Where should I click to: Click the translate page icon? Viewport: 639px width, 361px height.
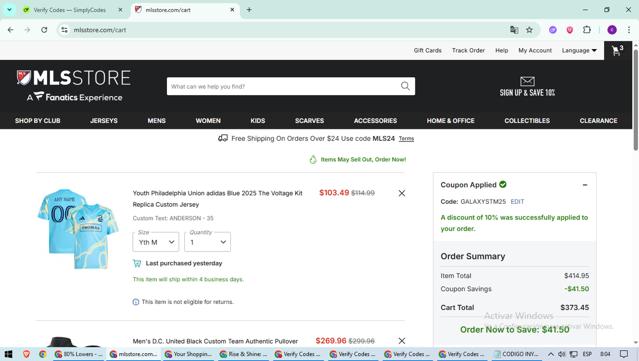pyautogui.click(x=514, y=30)
